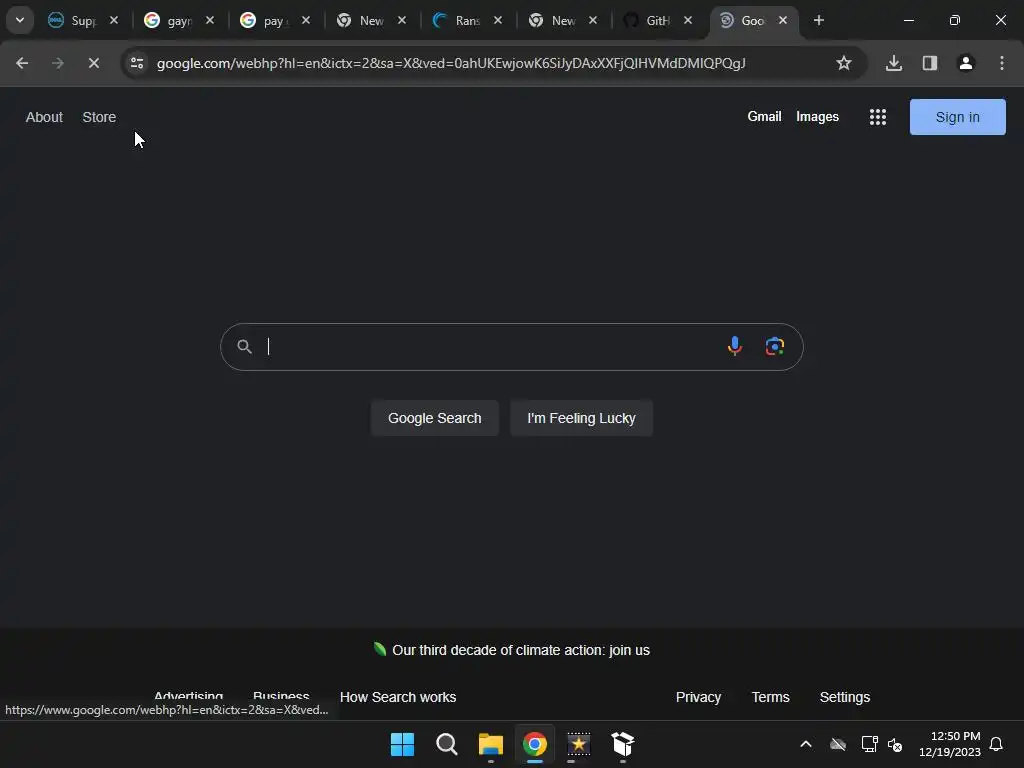Switch to the 'Rans' tab

pyautogui.click(x=456, y=20)
